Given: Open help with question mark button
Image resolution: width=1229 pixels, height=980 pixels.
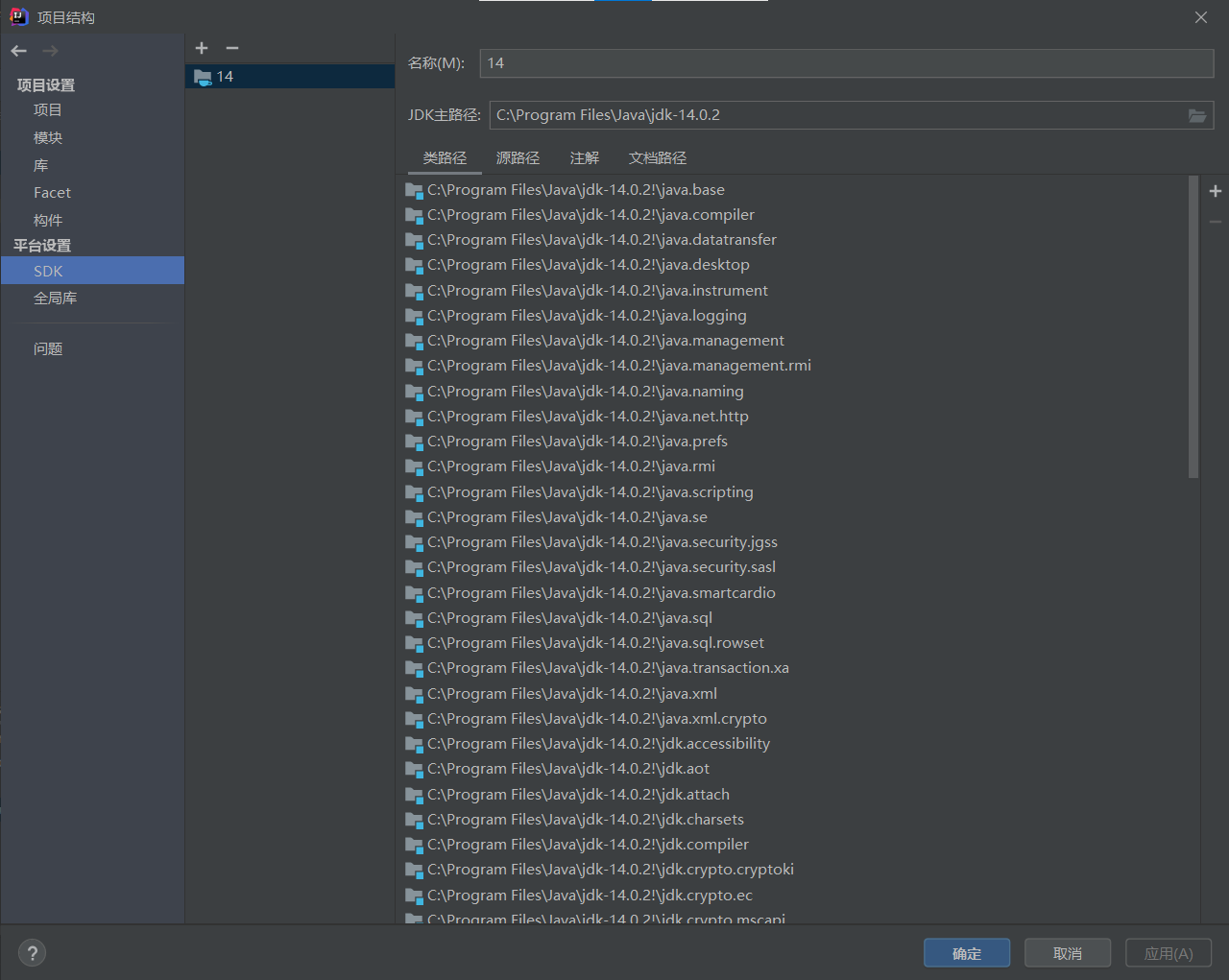Looking at the screenshot, I should [33, 953].
